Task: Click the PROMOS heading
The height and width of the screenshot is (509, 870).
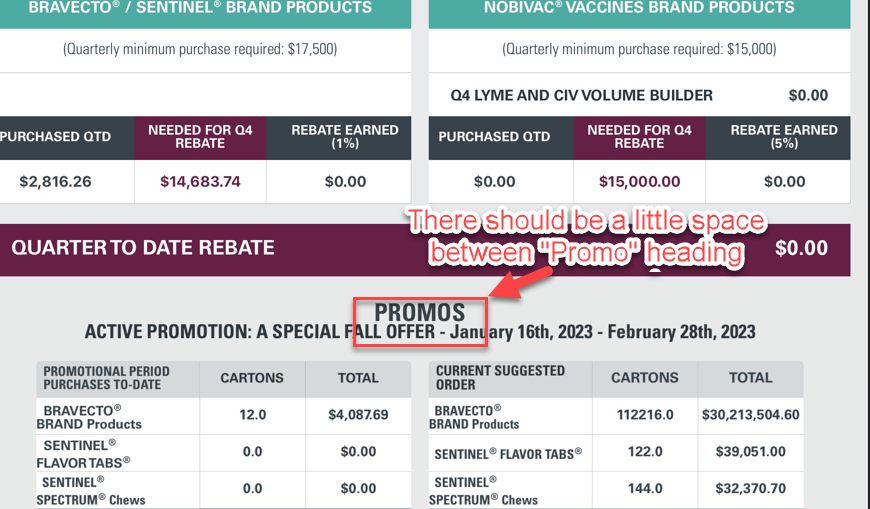Action: (x=419, y=313)
